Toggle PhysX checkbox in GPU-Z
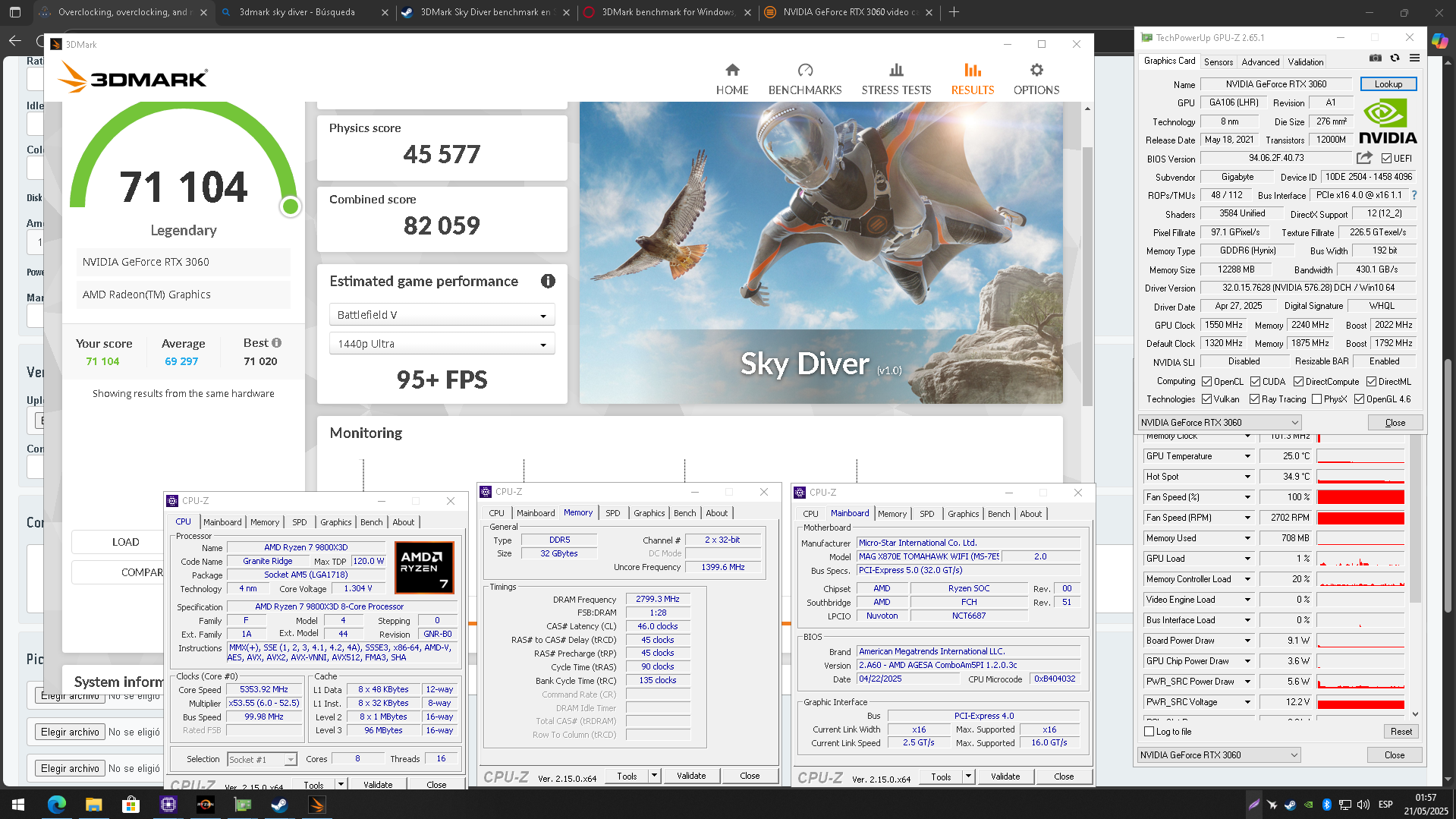Image resolution: width=1456 pixels, height=819 pixels. coord(1316,399)
